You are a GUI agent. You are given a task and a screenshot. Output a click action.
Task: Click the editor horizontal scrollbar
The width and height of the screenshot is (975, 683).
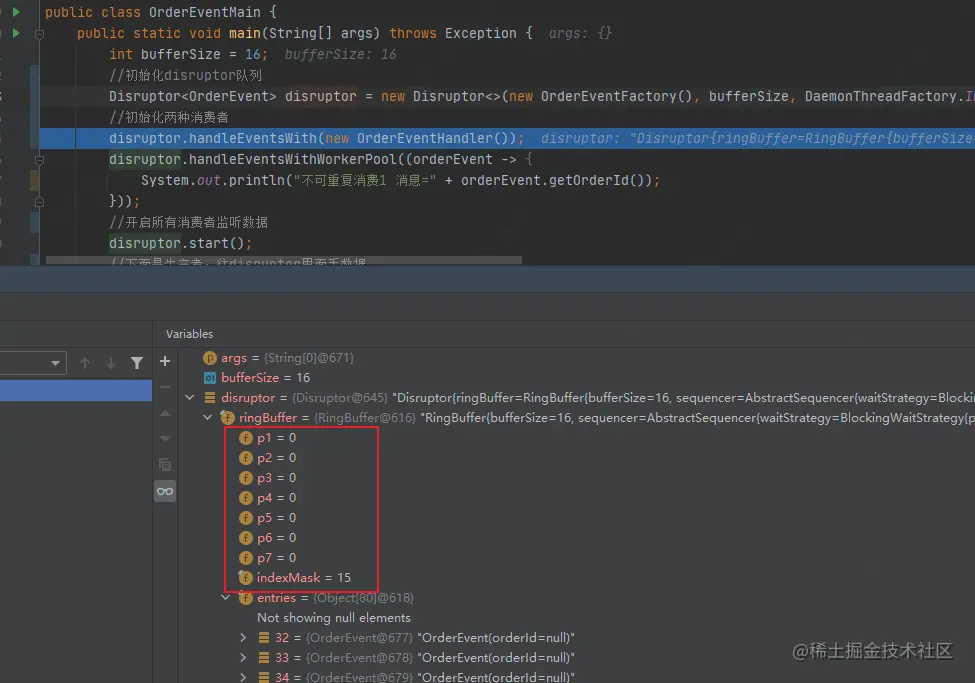[x=284, y=260]
